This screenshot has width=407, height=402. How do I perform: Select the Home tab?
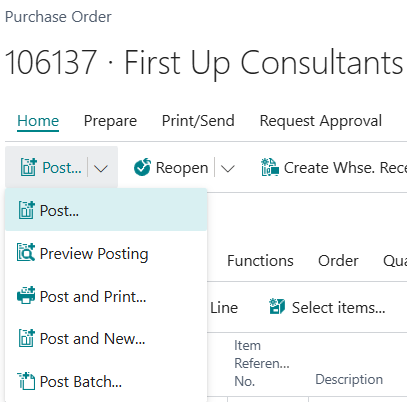(x=38, y=121)
